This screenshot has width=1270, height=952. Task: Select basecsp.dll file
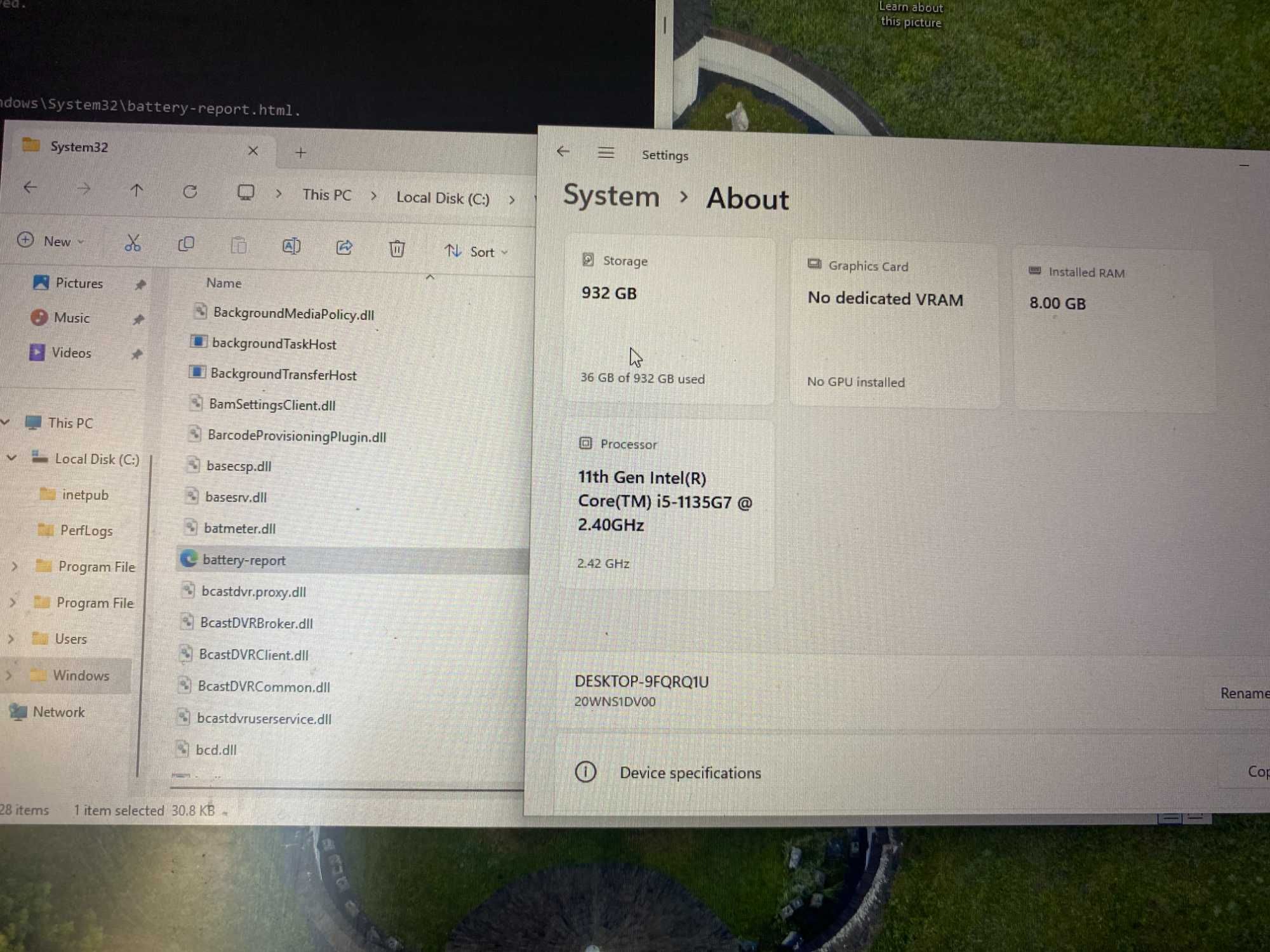coord(239,466)
